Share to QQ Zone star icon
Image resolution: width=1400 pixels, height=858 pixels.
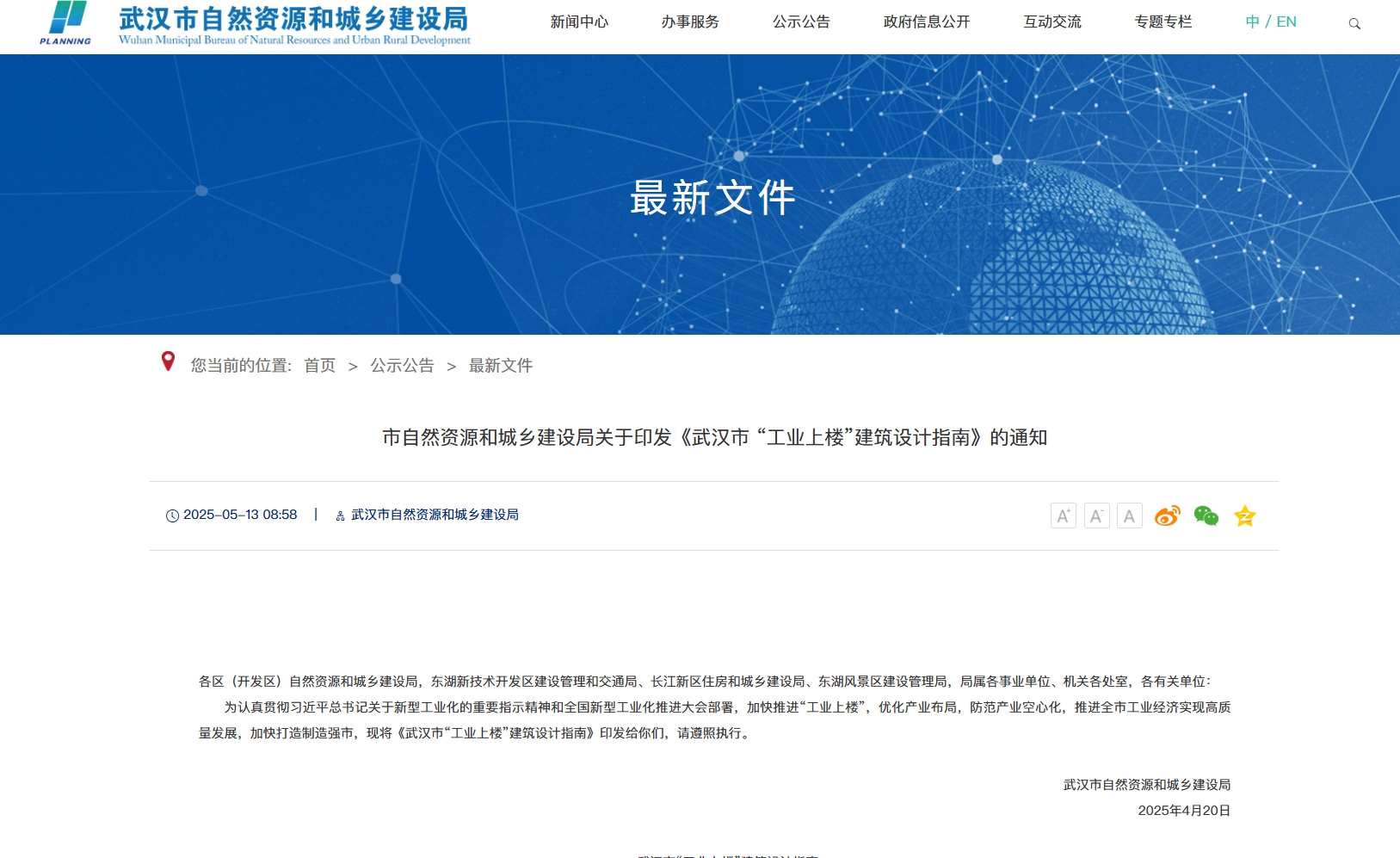point(1244,515)
